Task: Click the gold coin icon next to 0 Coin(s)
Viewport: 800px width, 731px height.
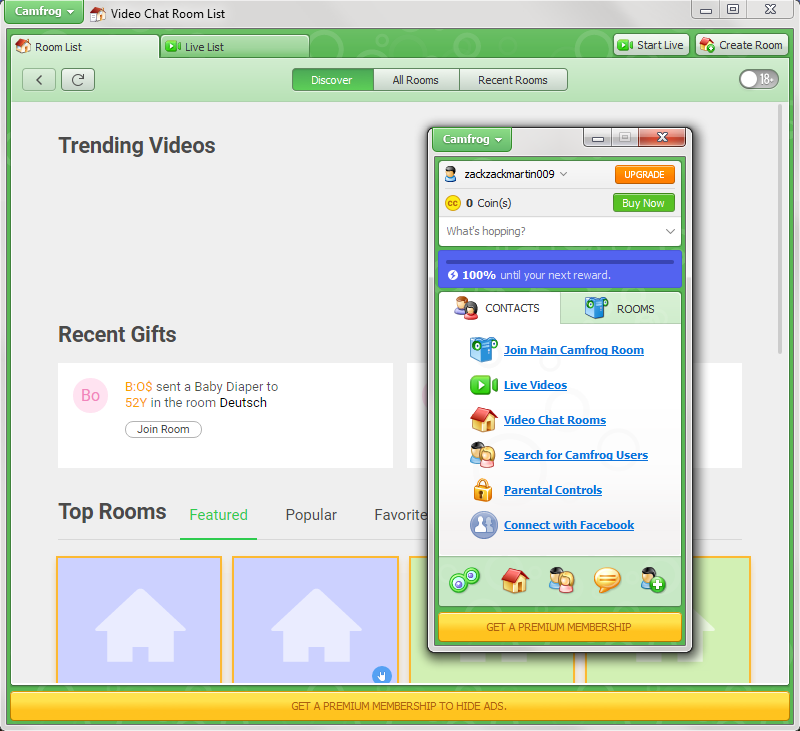Action: (x=453, y=203)
